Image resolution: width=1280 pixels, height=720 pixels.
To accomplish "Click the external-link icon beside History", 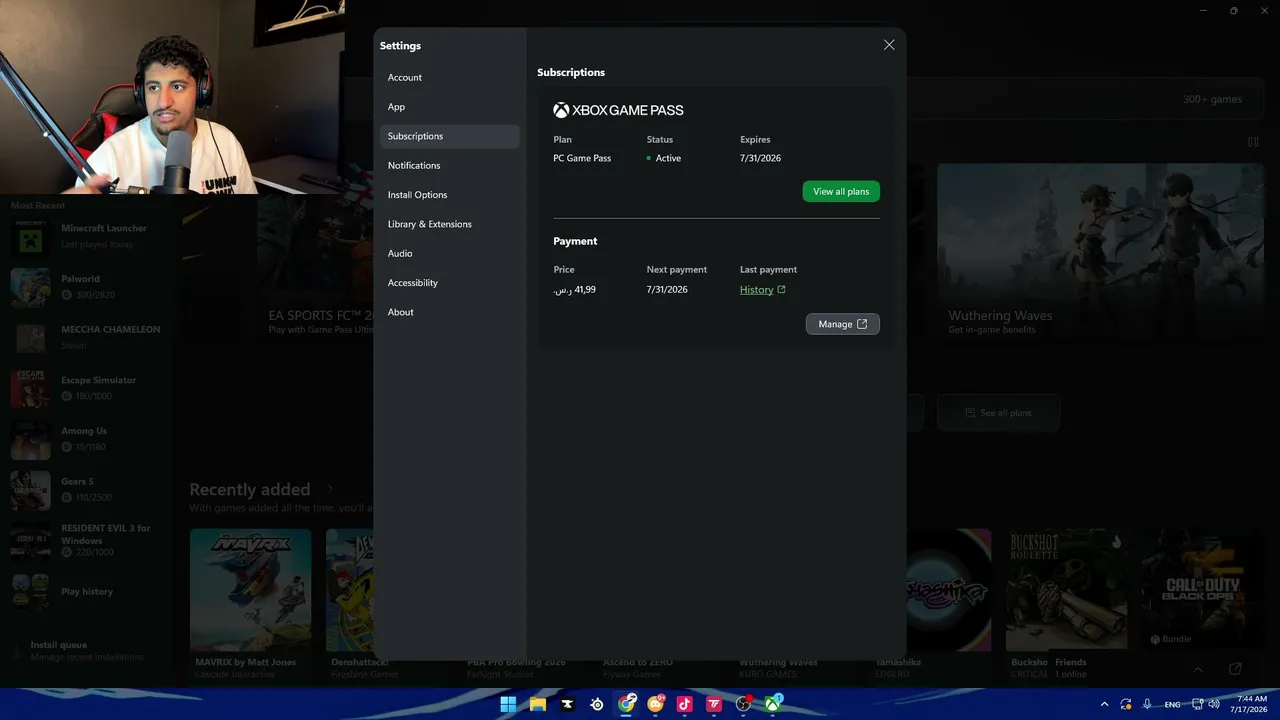I will click(x=781, y=290).
